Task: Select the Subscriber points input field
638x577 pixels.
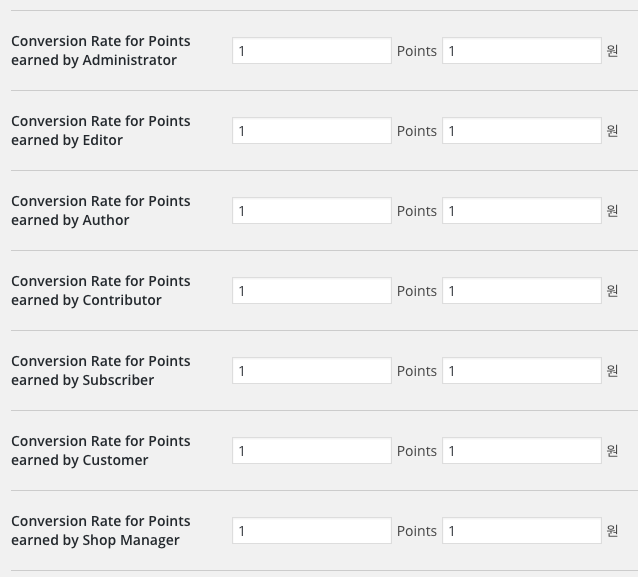Action: coord(312,370)
